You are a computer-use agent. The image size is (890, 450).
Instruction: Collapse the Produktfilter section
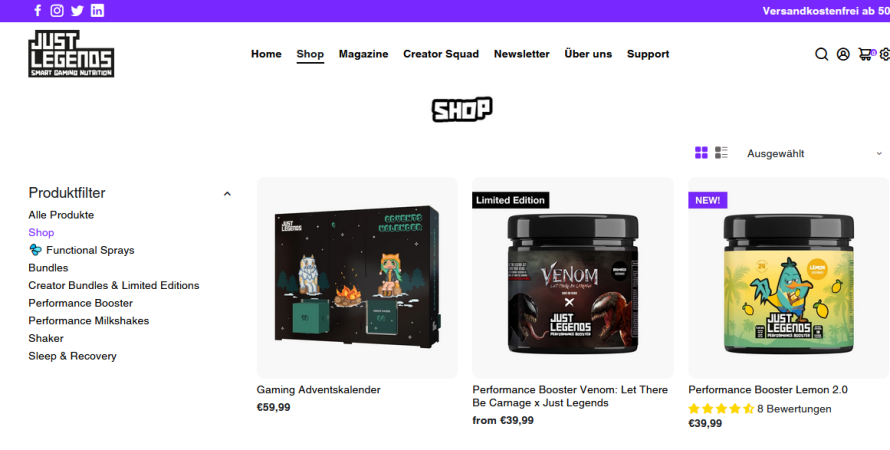point(227,194)
